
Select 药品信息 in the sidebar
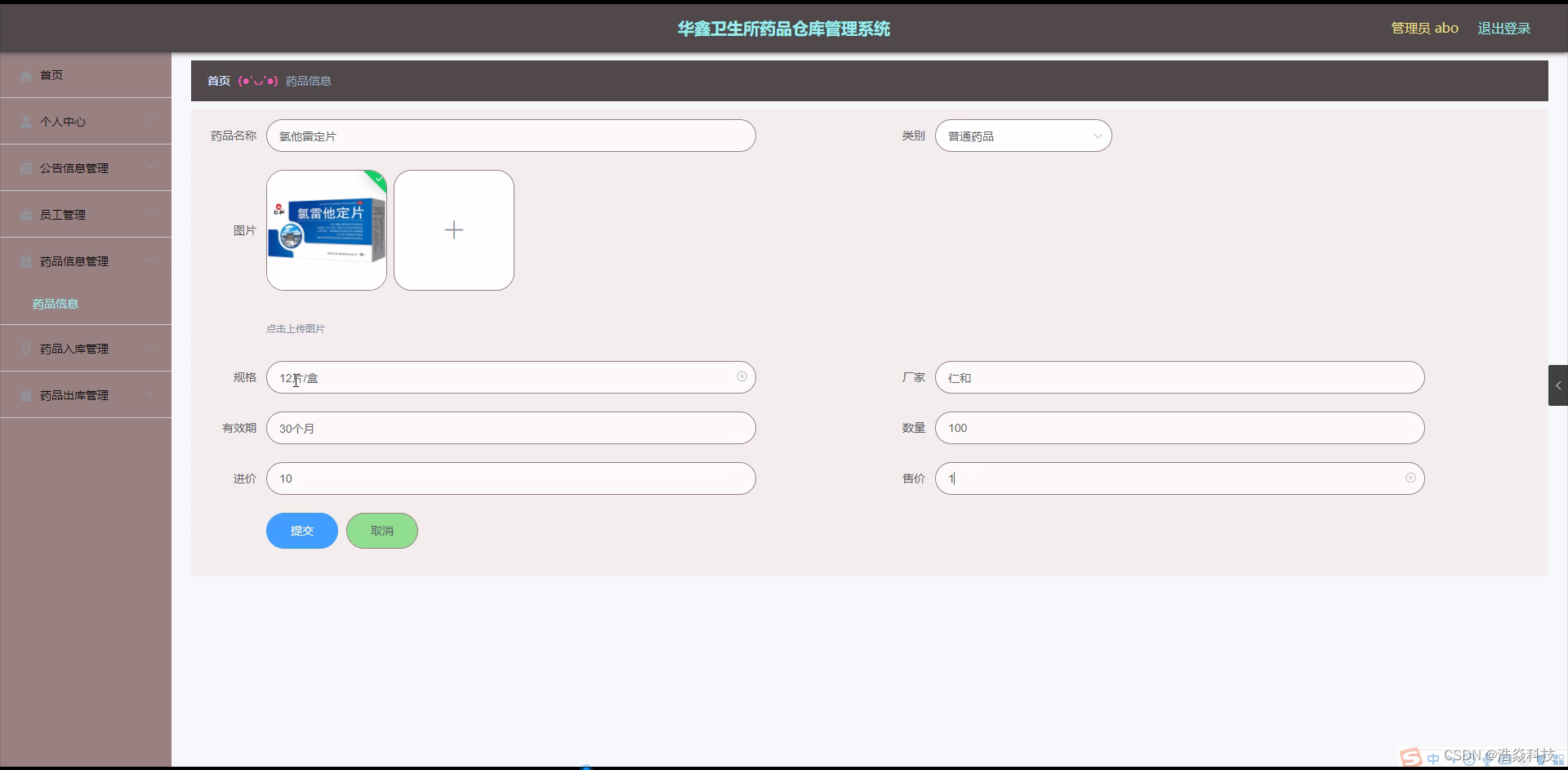click(x=55, y=303)
